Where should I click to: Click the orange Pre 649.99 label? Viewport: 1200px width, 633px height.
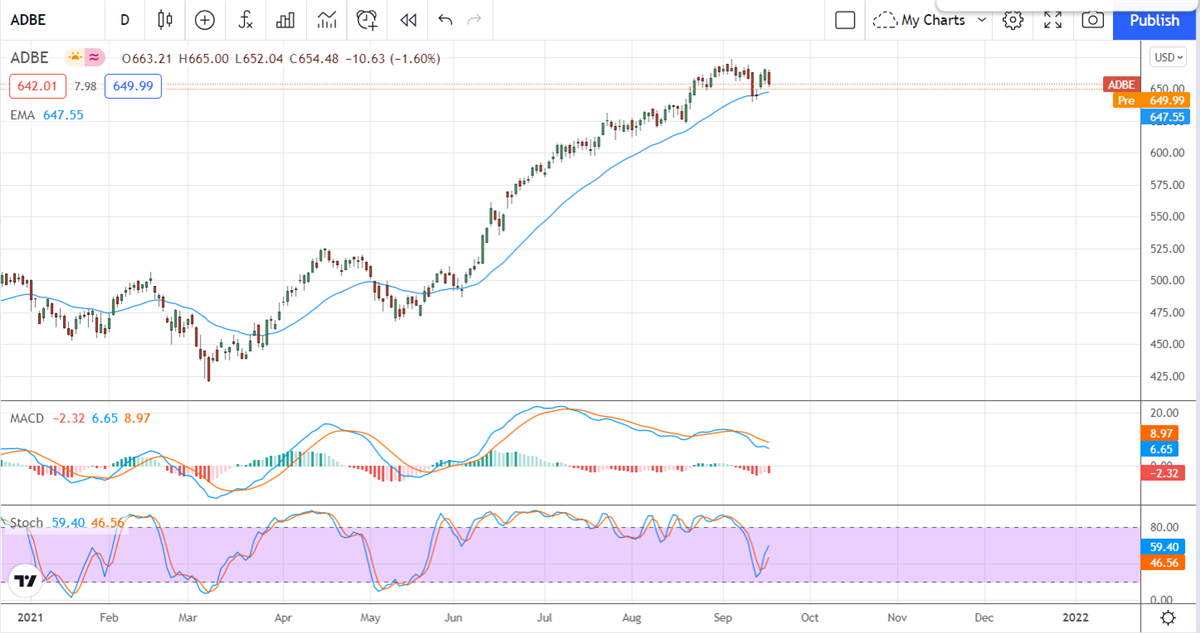pyautogui.click(x=1151, y=100)
